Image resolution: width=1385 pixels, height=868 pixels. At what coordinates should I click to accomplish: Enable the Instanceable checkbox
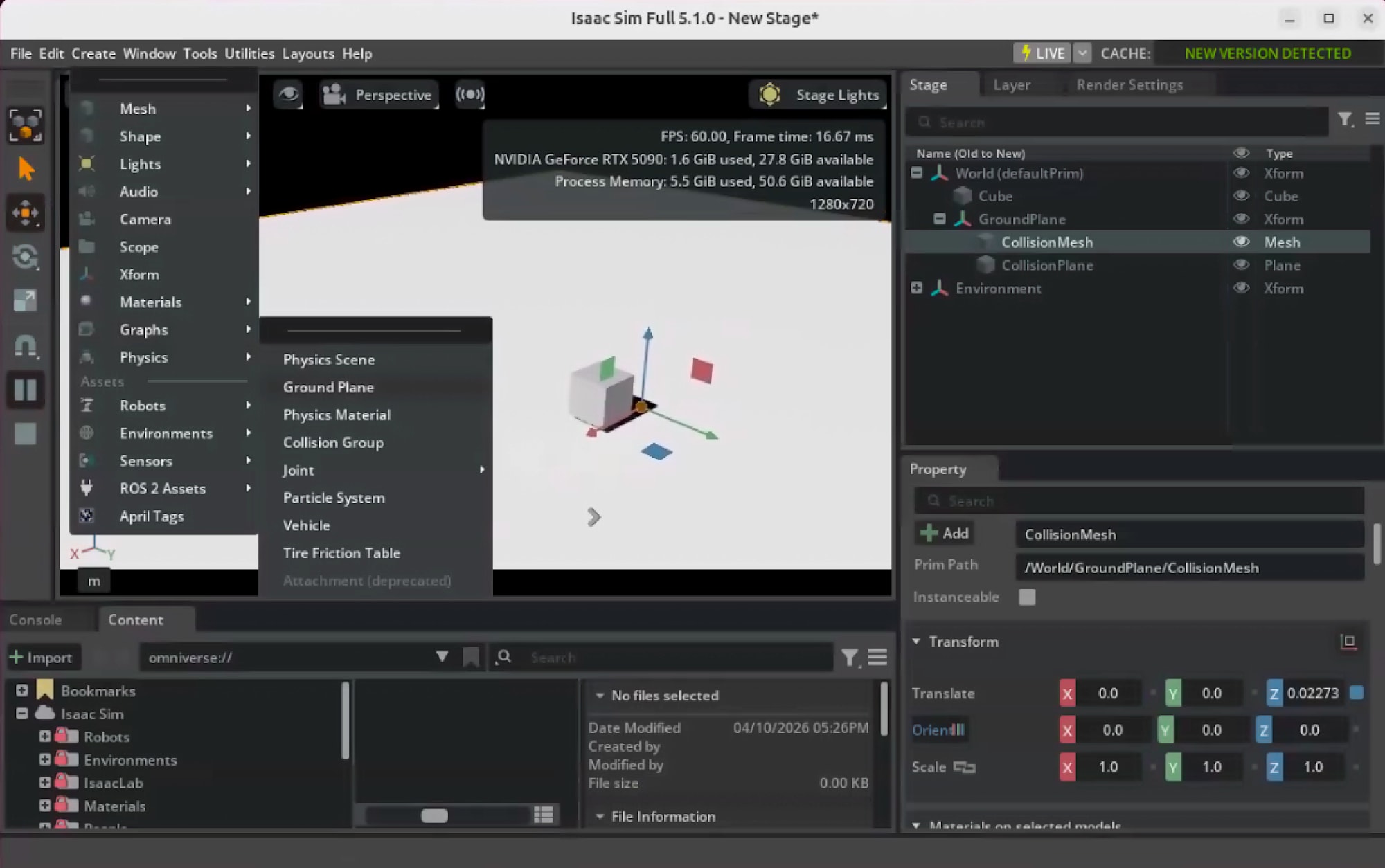(x=1027, y=597)
